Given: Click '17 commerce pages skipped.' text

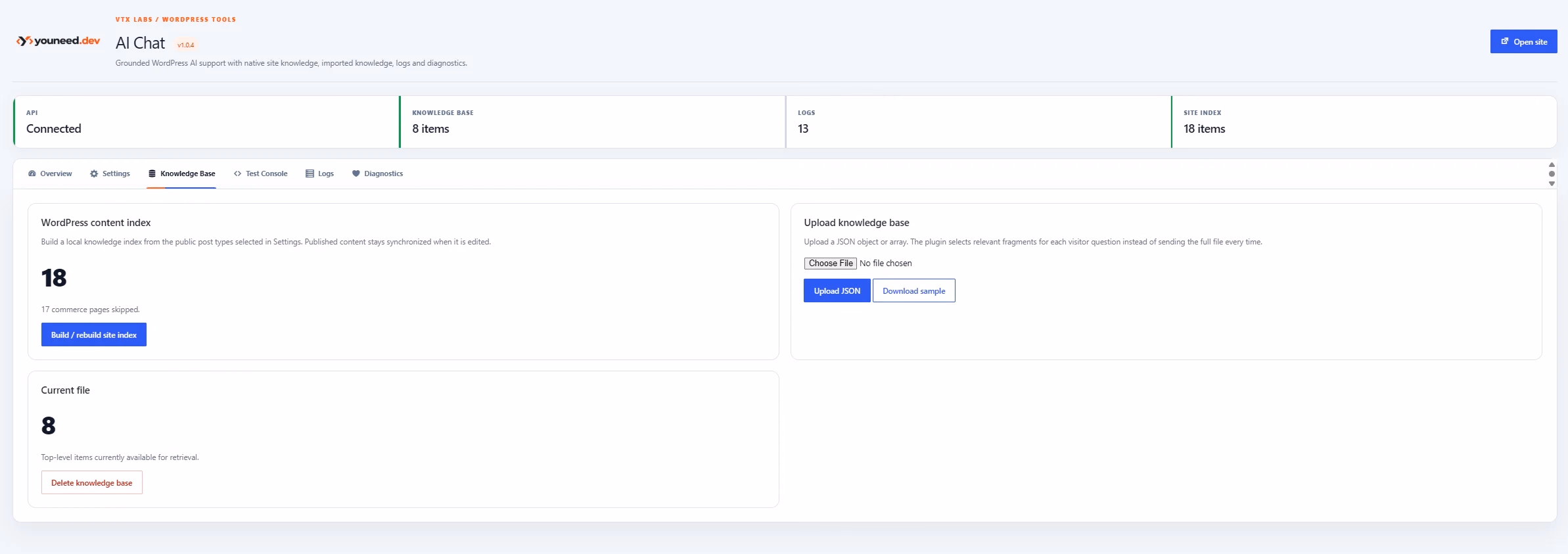Looking at the screenshot, I should (x=91, y=309).
